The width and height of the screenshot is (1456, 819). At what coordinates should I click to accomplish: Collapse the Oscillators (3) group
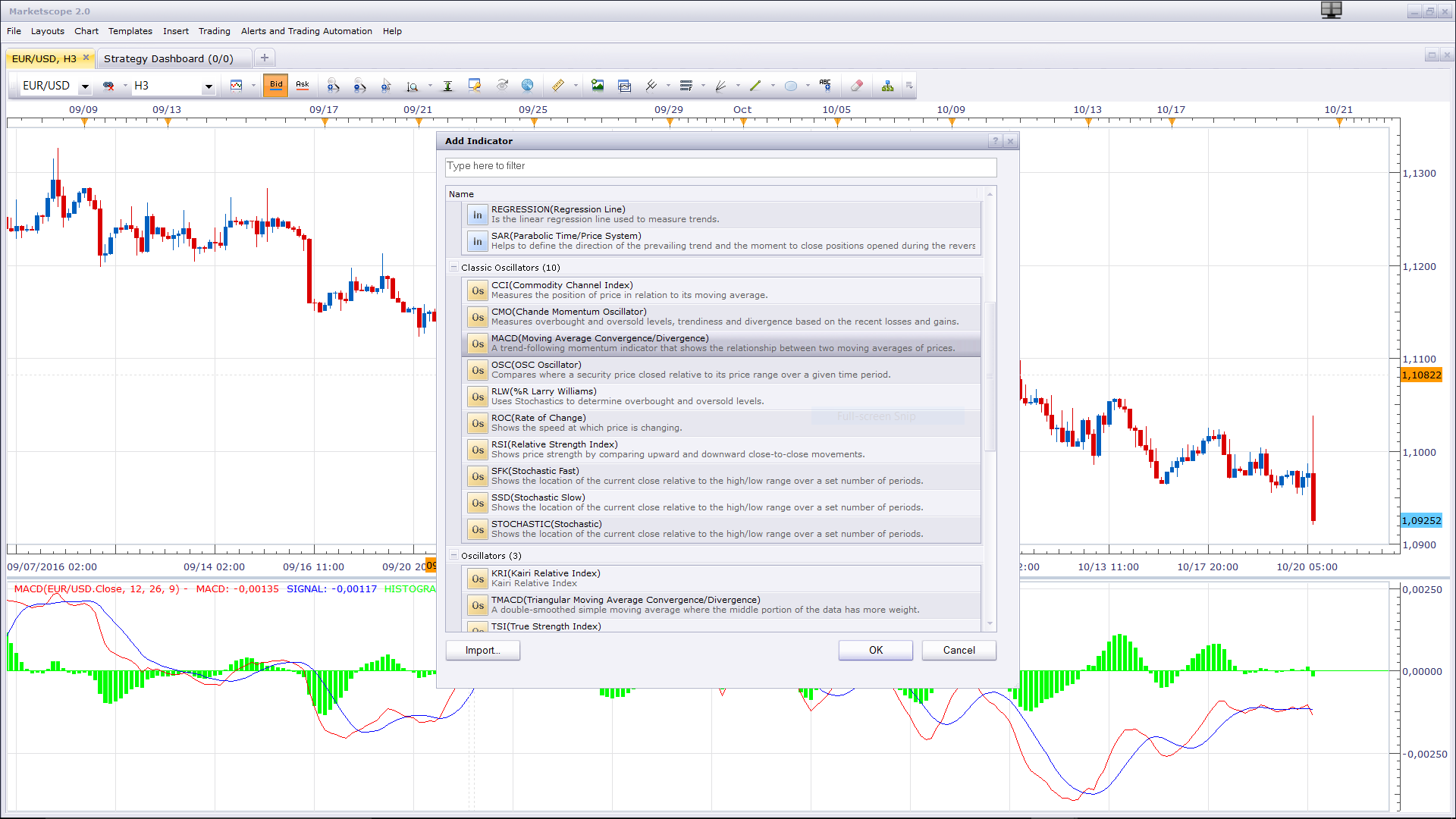454,555
